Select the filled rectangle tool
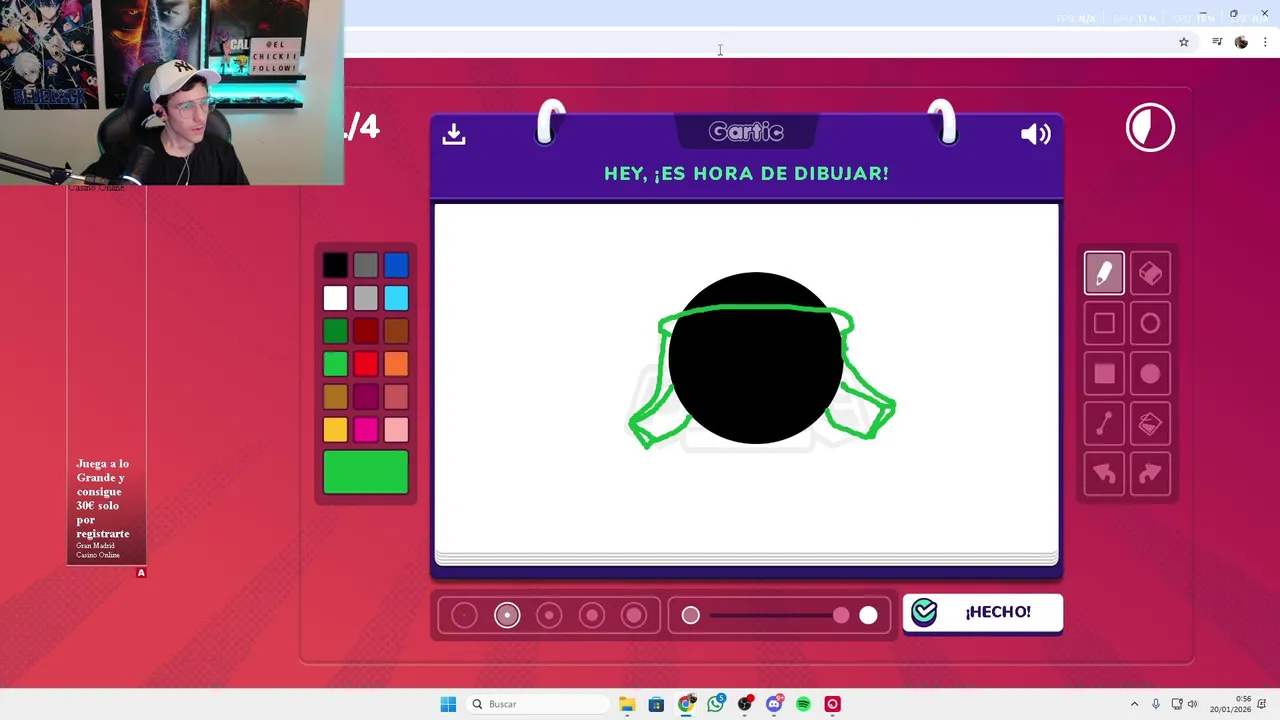The height and width of the screenshot is (720, 1280). click(1104, 373)
